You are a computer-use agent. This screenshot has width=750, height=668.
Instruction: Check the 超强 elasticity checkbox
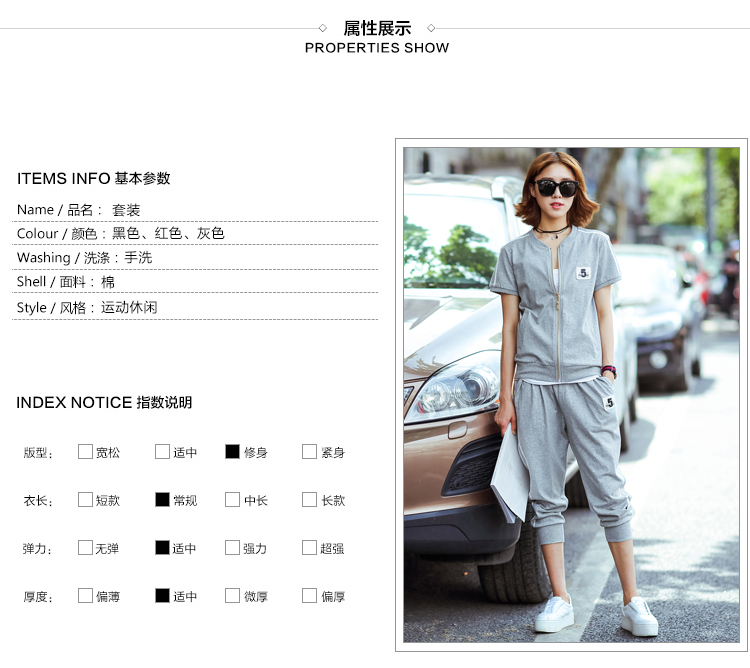pyautogui.click(x=309, y=548)
